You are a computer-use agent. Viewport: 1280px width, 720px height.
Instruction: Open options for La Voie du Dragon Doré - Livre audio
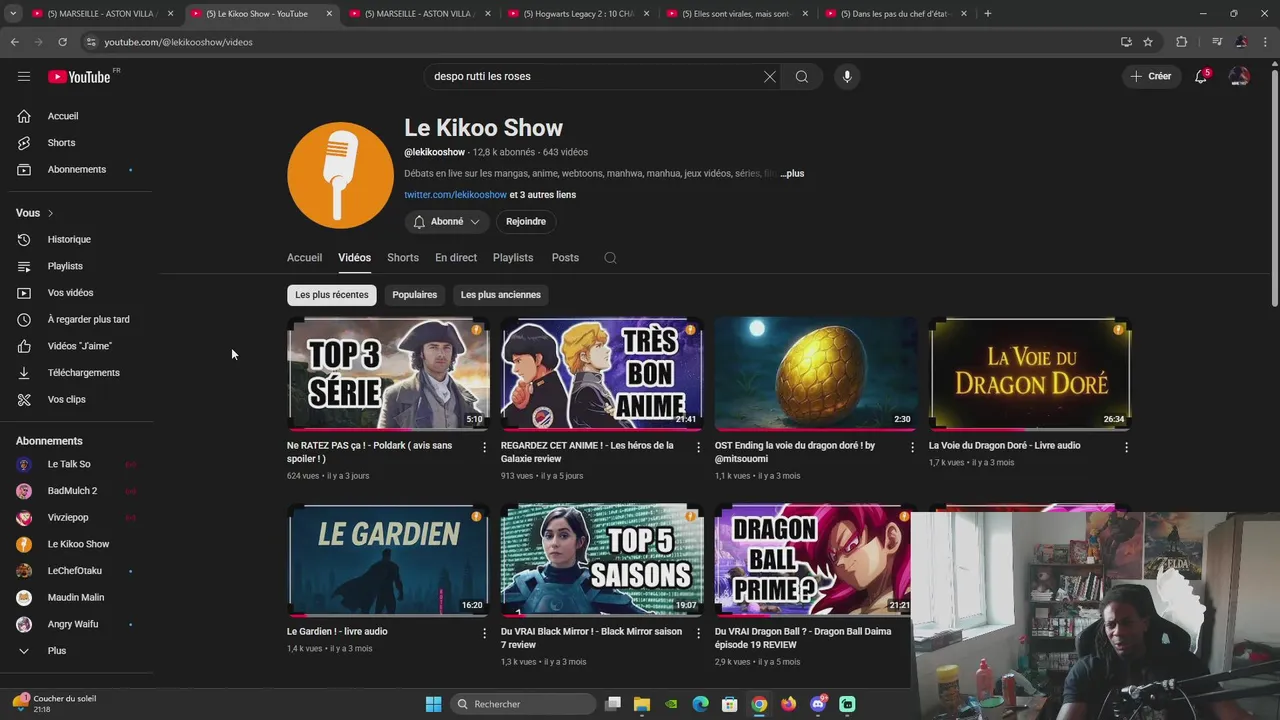1126,448
